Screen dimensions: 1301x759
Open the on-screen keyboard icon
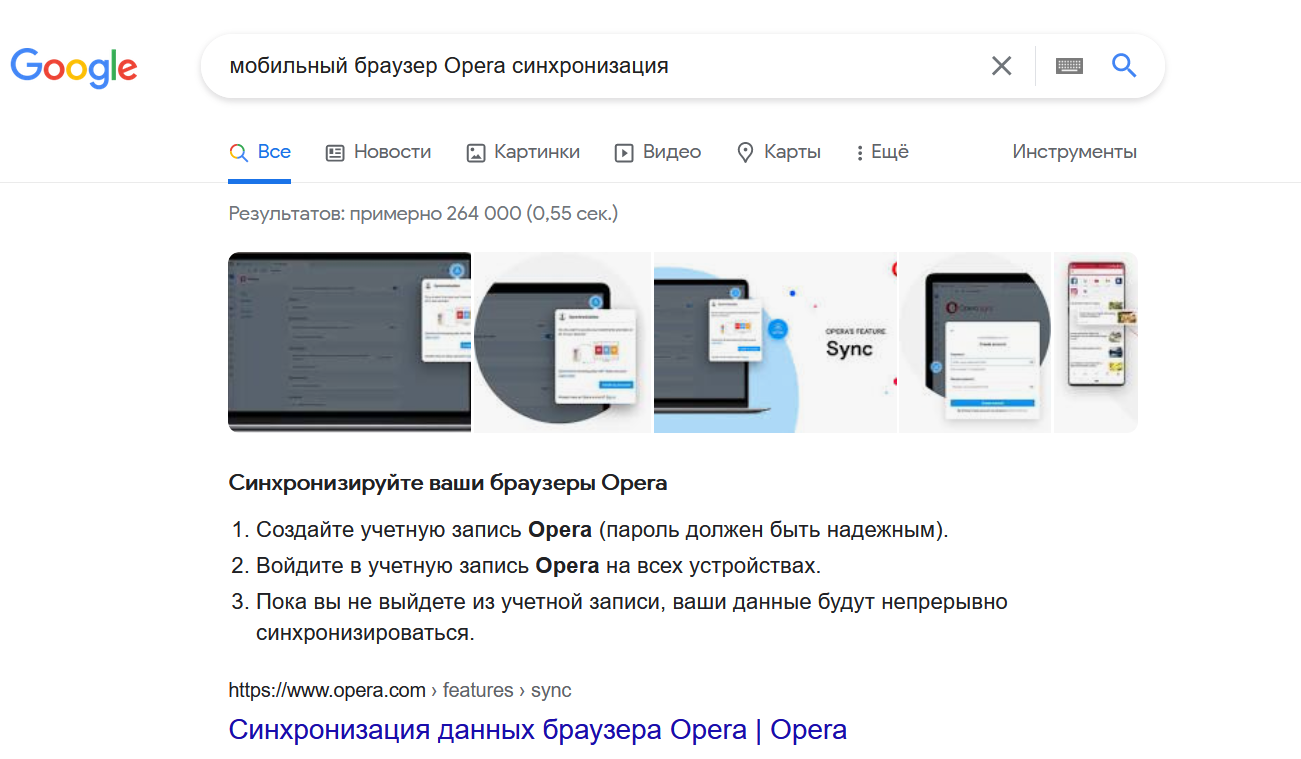[1069, 66]
